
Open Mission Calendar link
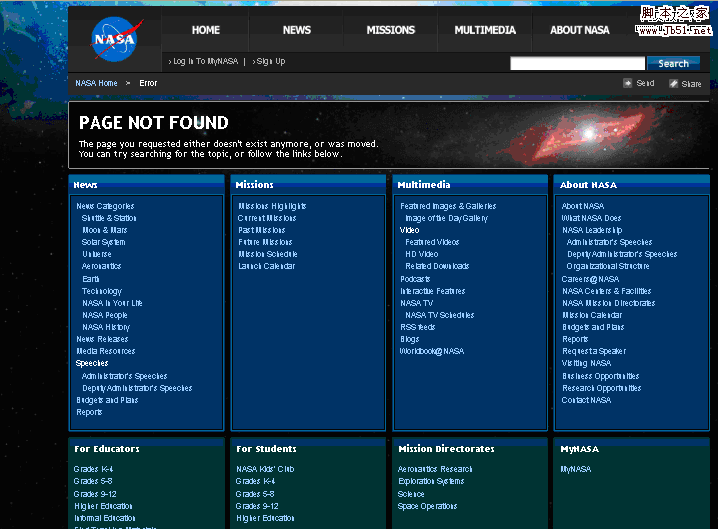tap(592, 315)
